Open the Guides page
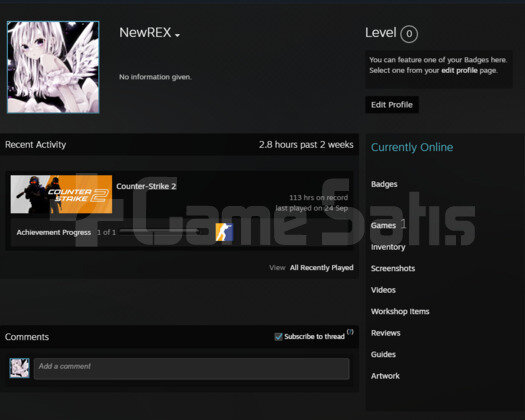 click(x=383, y=354)
